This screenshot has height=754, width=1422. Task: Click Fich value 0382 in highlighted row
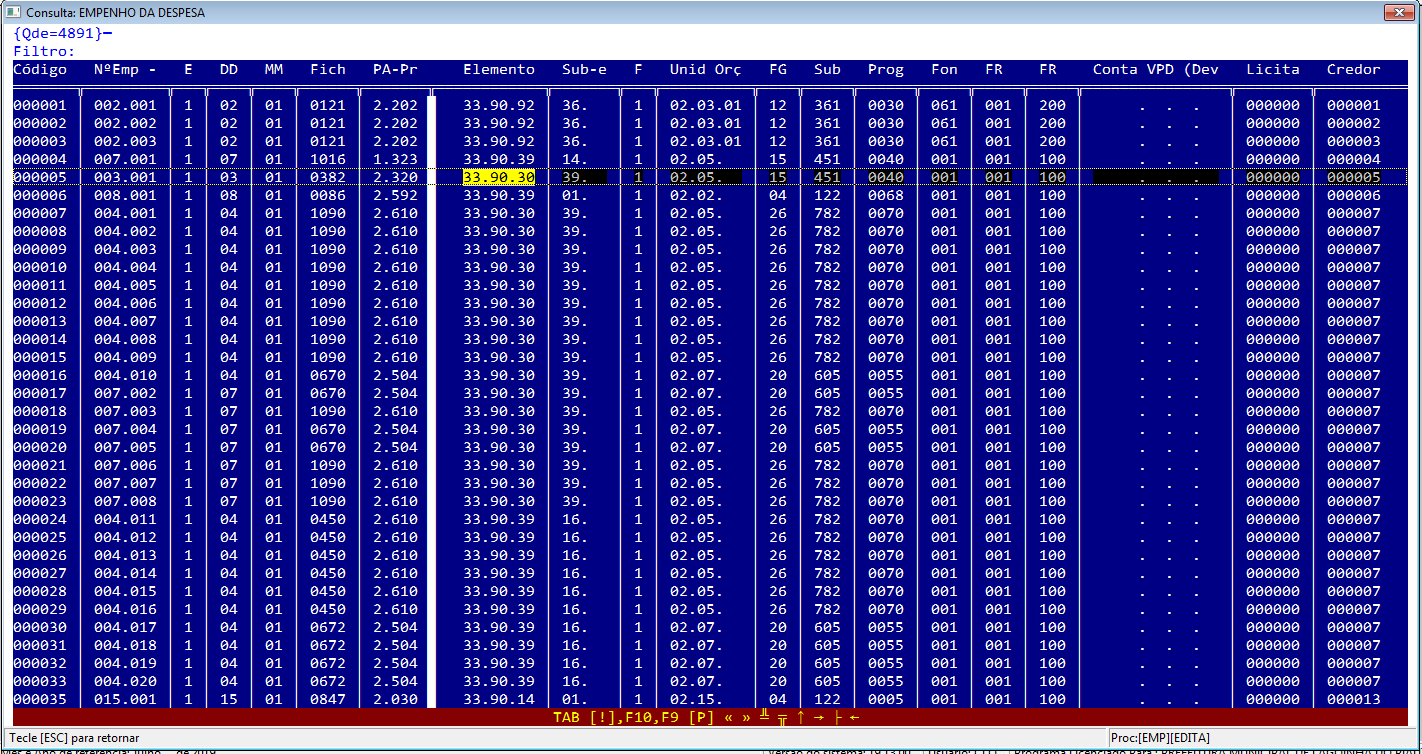point(328,178)
